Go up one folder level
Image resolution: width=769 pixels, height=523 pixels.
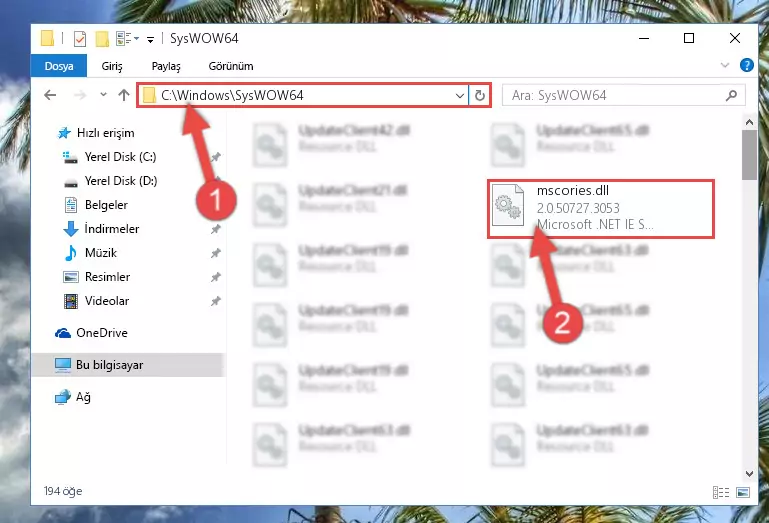click(x=124, y=95)
